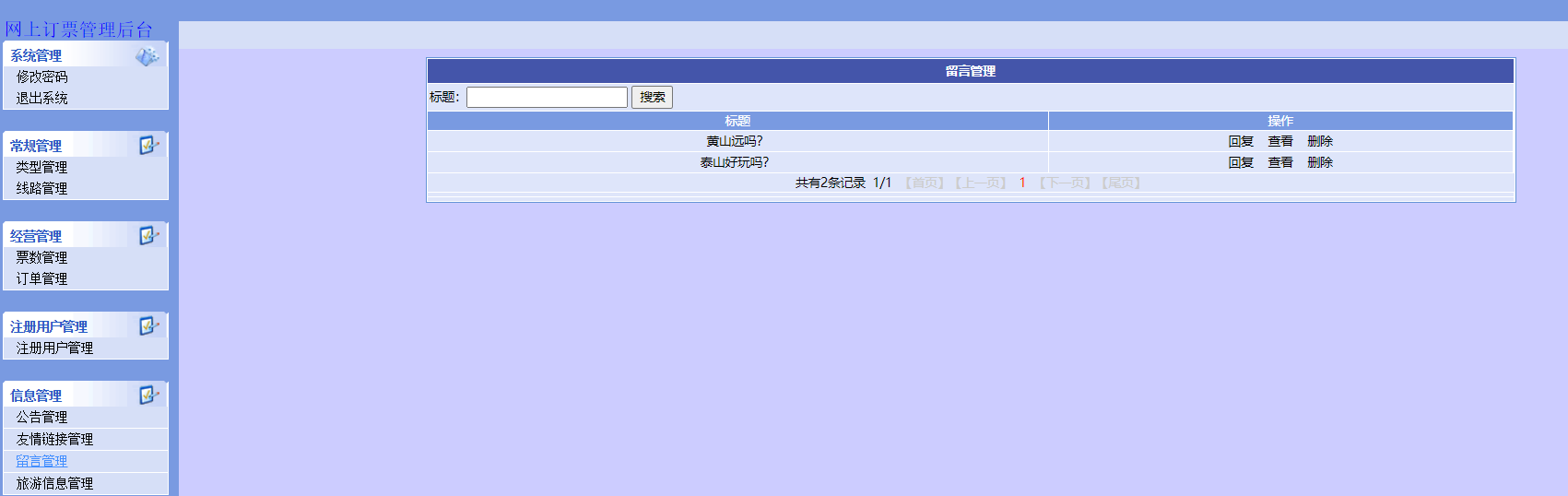The image size is (1568, 496).
Task: View the 黄山远吗? message
Action: [1280, 141]
